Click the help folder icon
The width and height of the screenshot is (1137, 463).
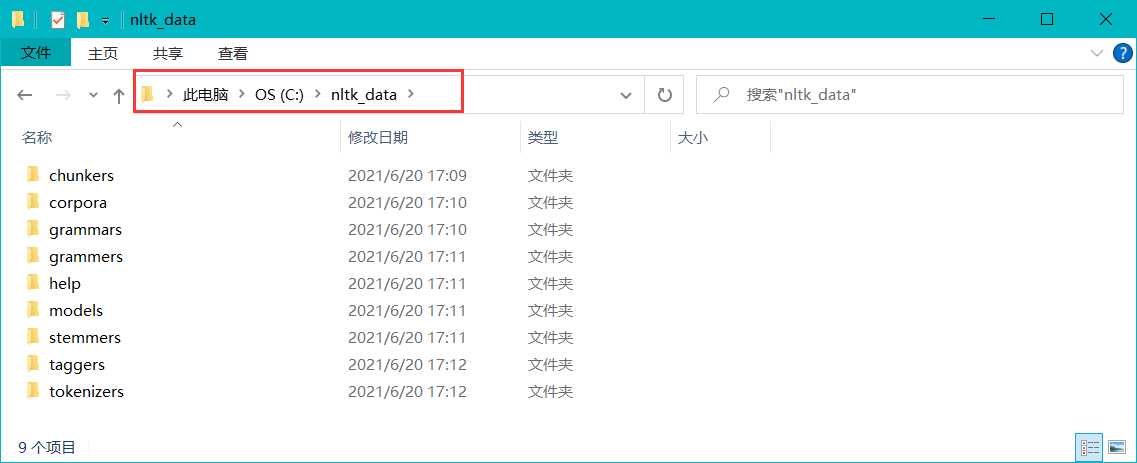33,283
